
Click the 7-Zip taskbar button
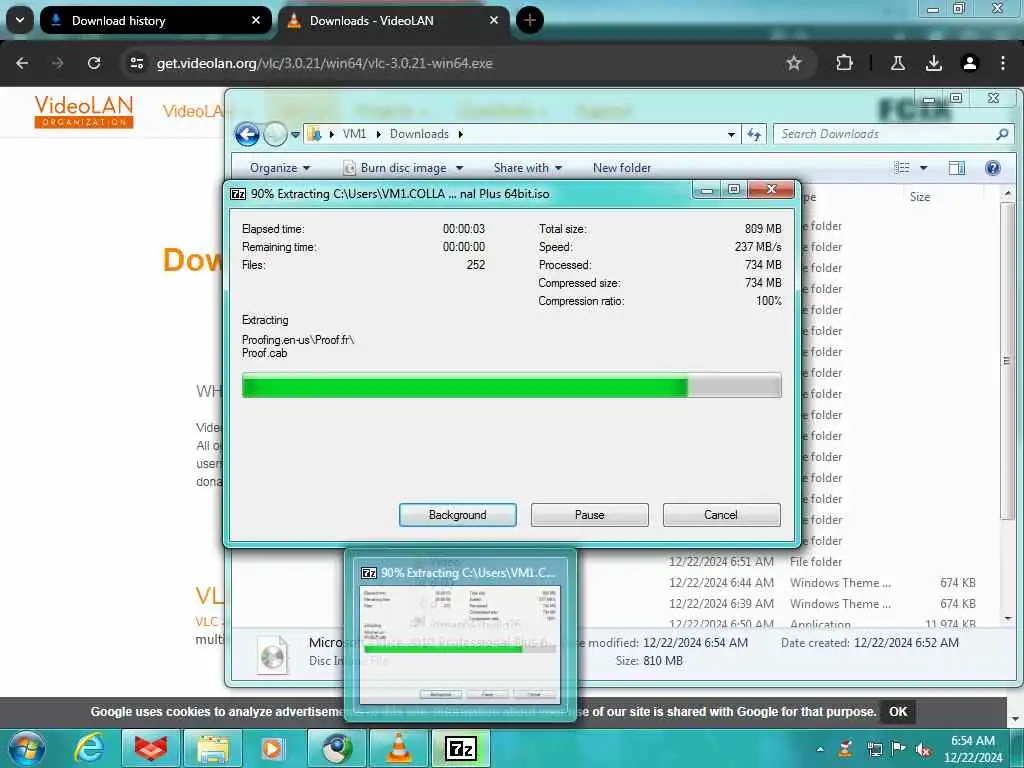460,748
